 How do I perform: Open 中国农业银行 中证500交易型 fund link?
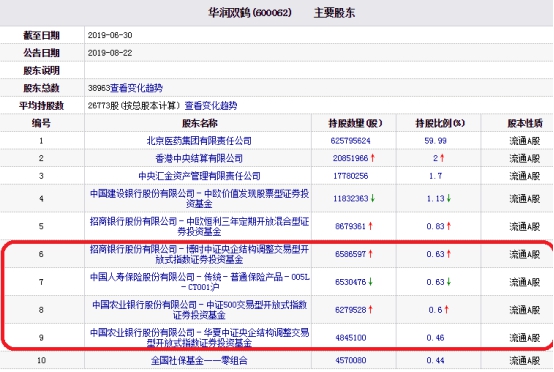click(x=199, y=310)
